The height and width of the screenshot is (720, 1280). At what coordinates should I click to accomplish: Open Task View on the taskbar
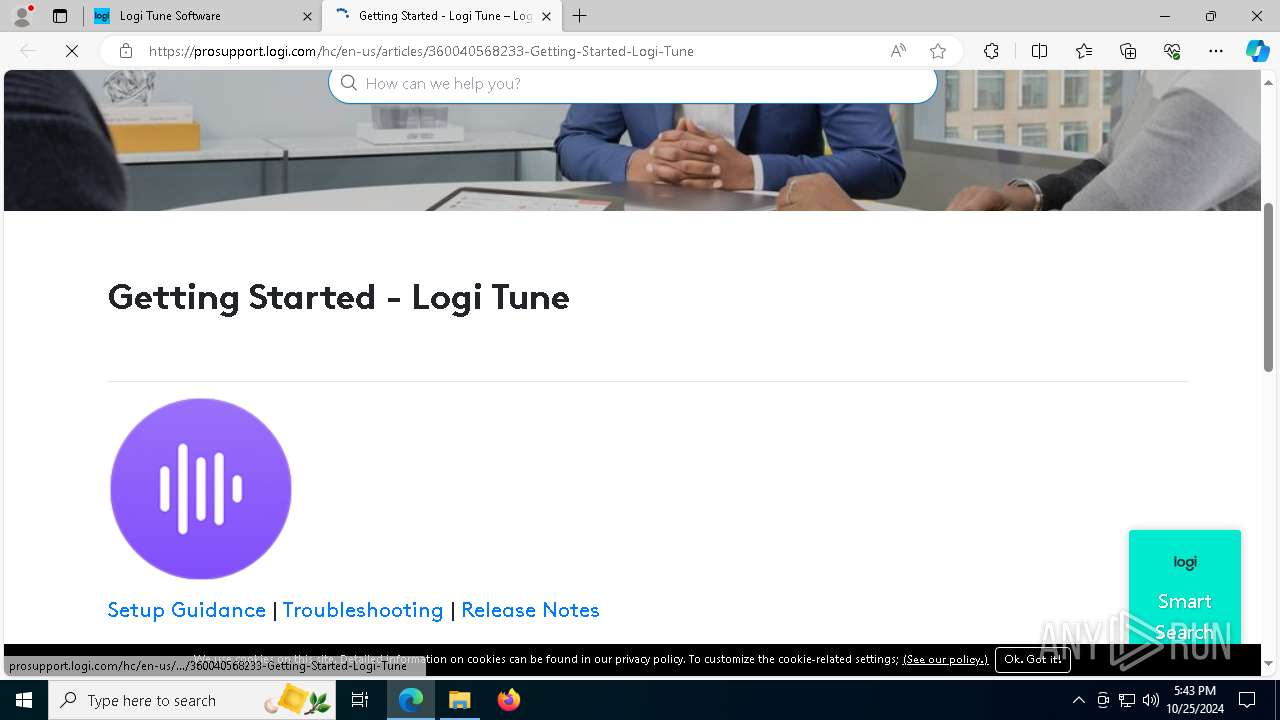pyautogui.click(x=360, y=700)
